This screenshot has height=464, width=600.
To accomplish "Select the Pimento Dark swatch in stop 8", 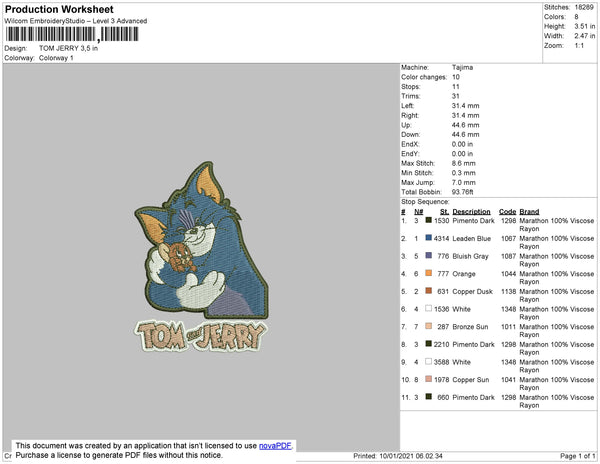I will point(429,344).
